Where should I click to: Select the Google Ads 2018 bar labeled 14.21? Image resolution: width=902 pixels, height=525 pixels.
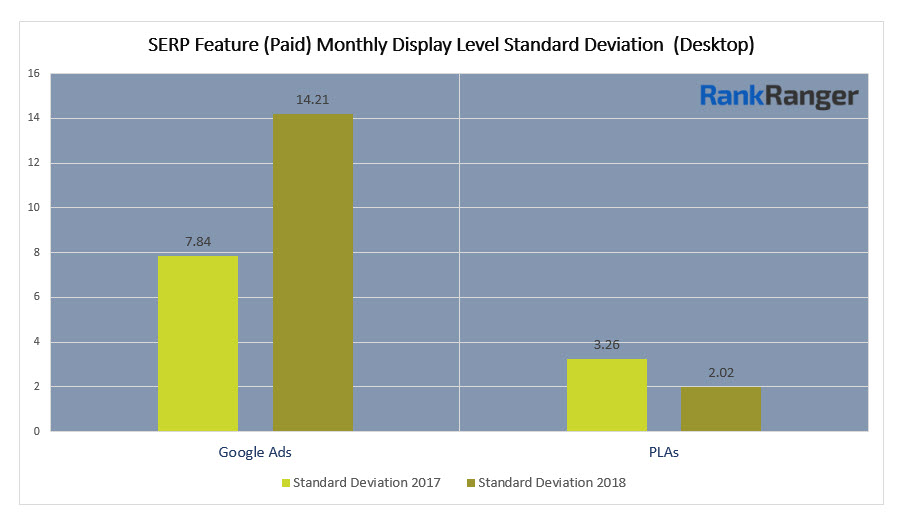(313, 273)
